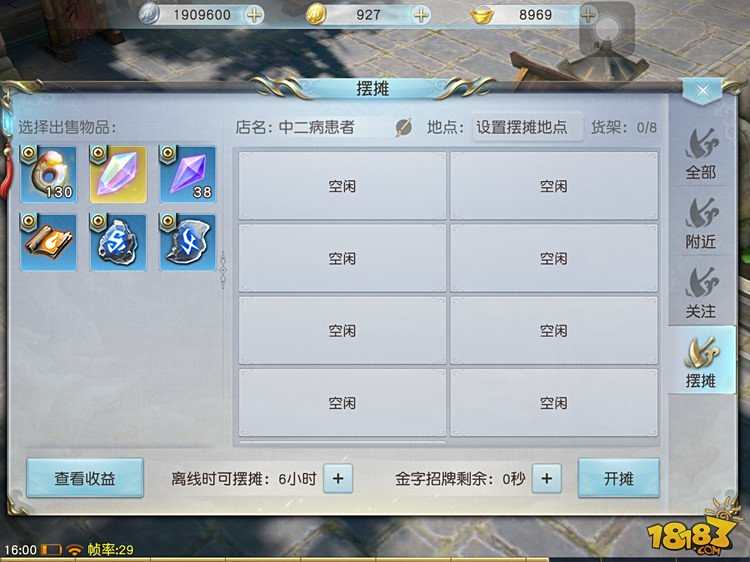Select the grey rune fragment item
The width and height of the screenshot is (750, 562).
pyautogui.click(x=188, y=242)
